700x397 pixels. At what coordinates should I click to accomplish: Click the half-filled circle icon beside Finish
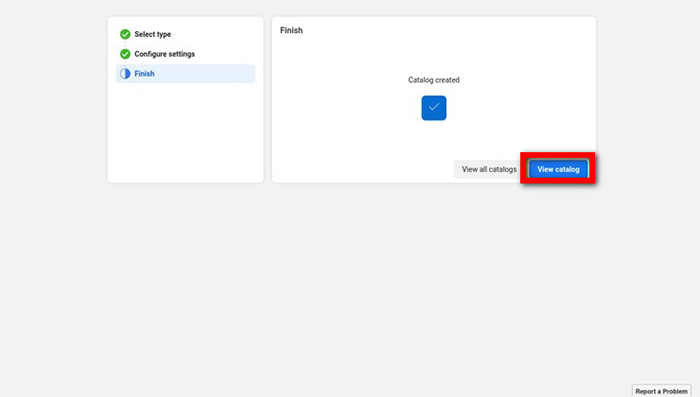coord(125,74)
